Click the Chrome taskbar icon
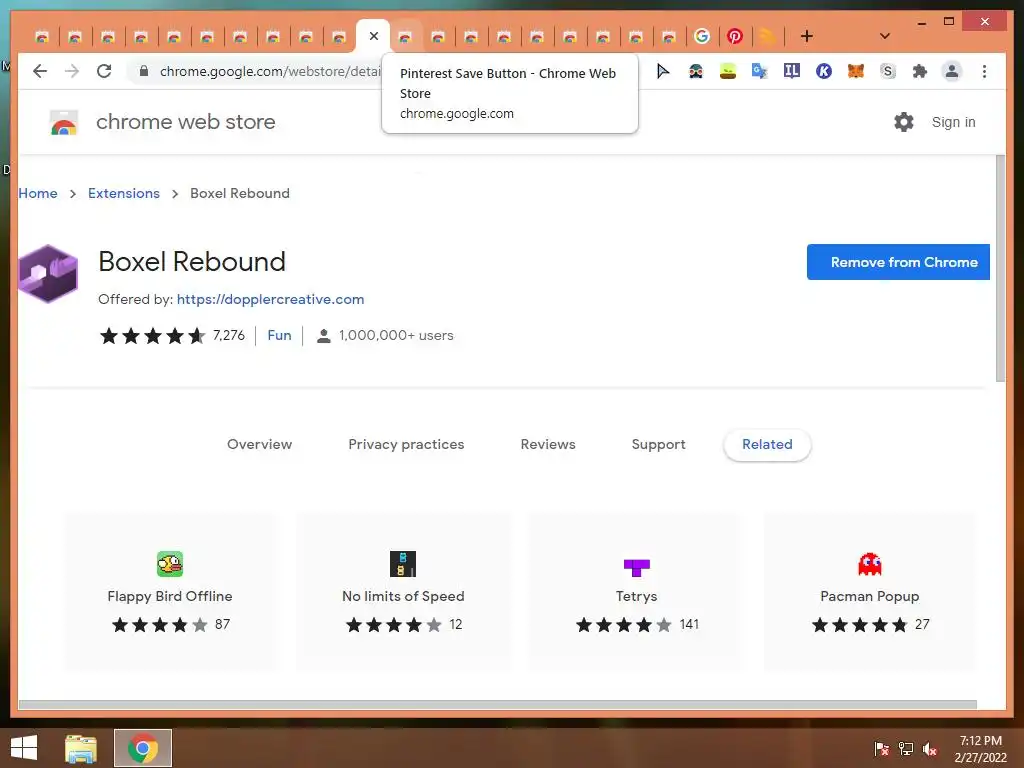 [143, 748]
